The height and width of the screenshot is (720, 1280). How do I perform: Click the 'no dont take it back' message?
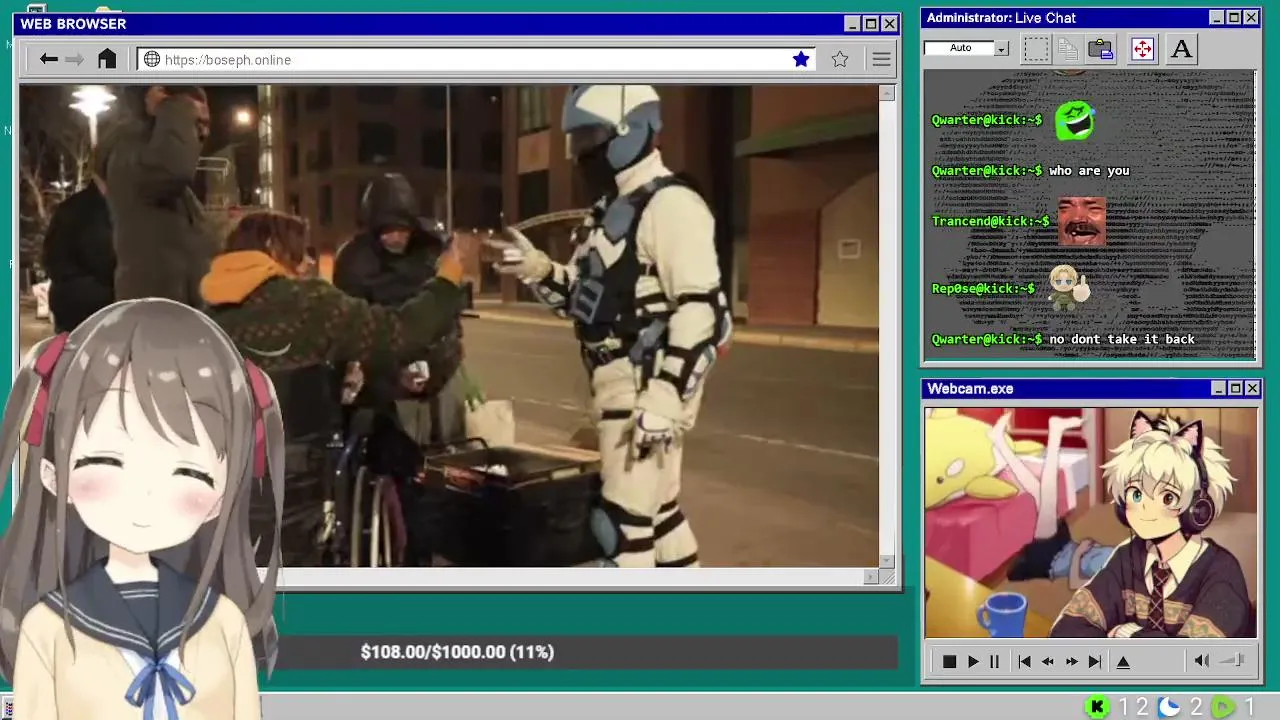click(x=1122, y=339)
